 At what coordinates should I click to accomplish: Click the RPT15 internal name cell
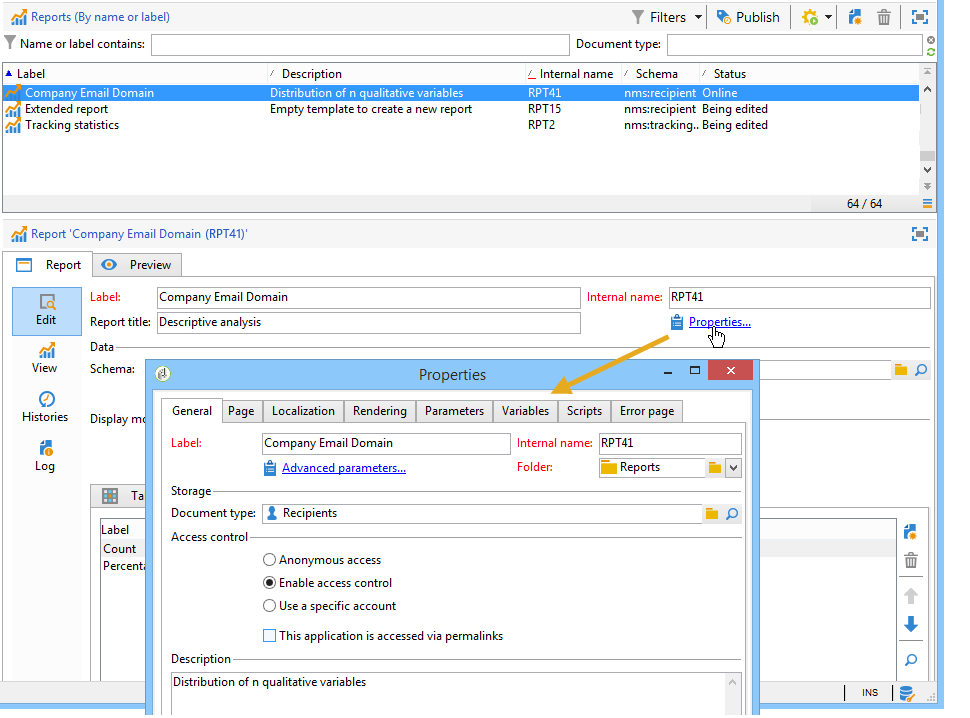click(544, 109)
